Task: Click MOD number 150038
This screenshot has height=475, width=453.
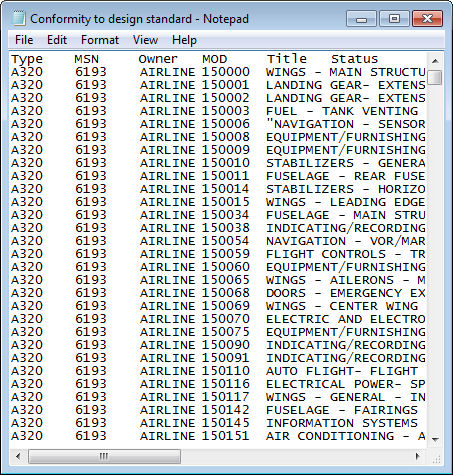Action: coord(226,228)
